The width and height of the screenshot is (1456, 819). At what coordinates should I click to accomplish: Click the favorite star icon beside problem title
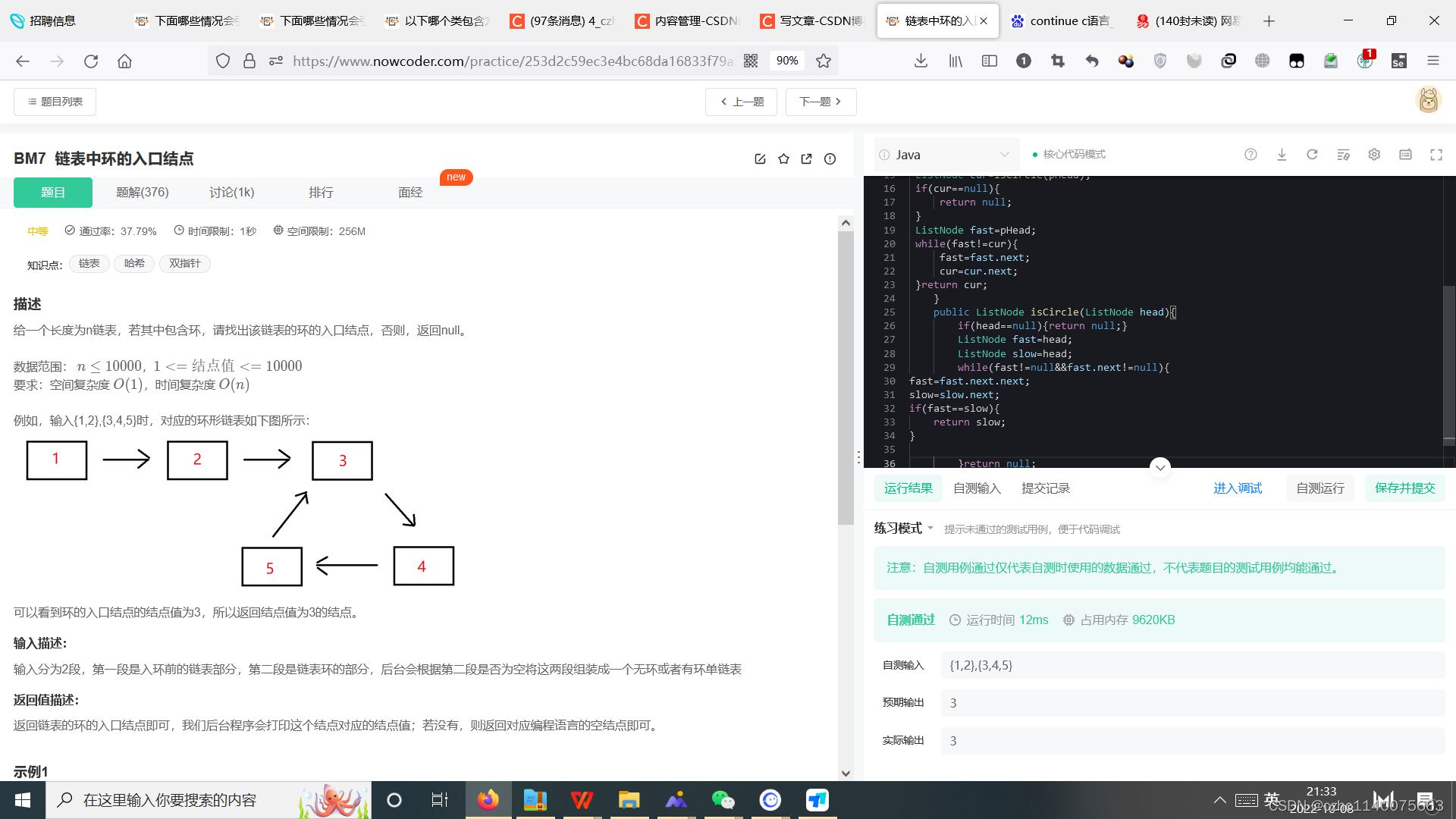point(783,158)
